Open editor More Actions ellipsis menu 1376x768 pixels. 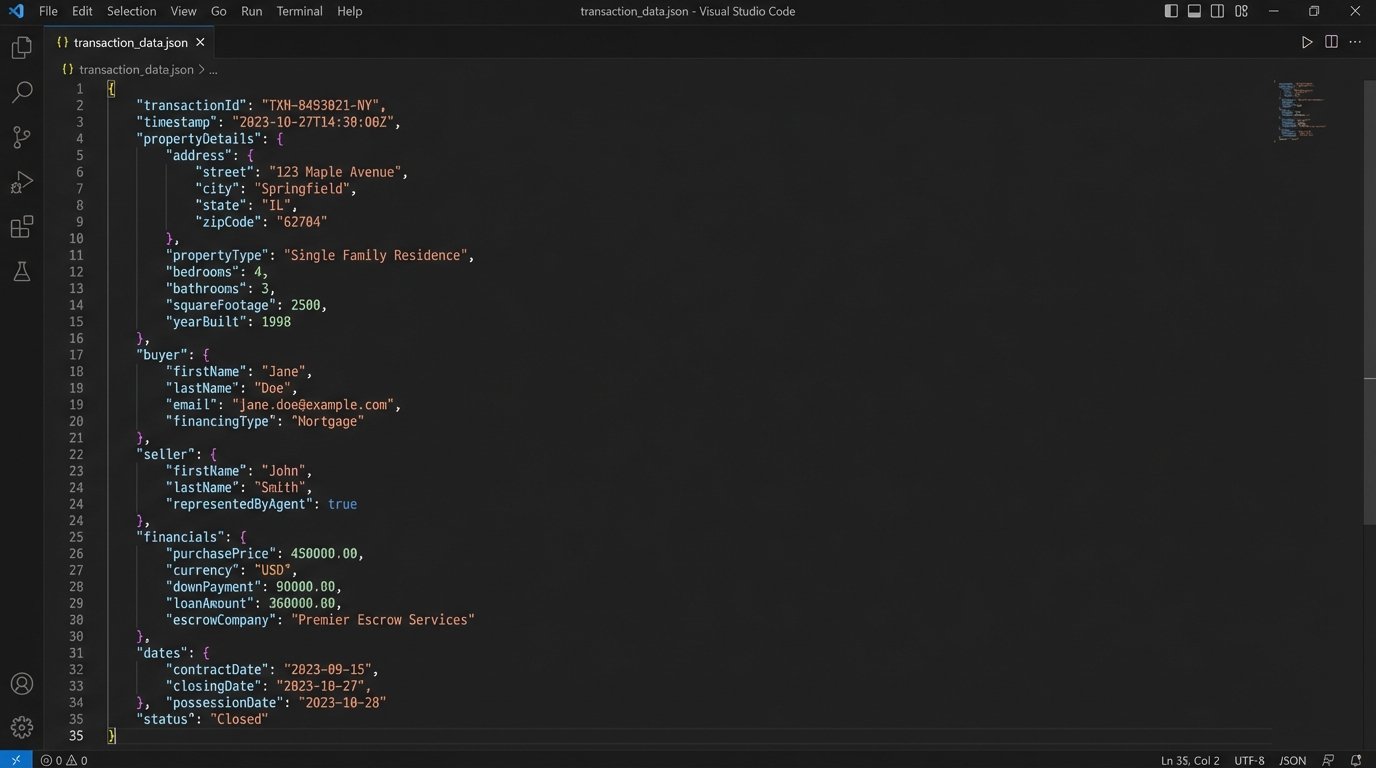[1356, 42]
